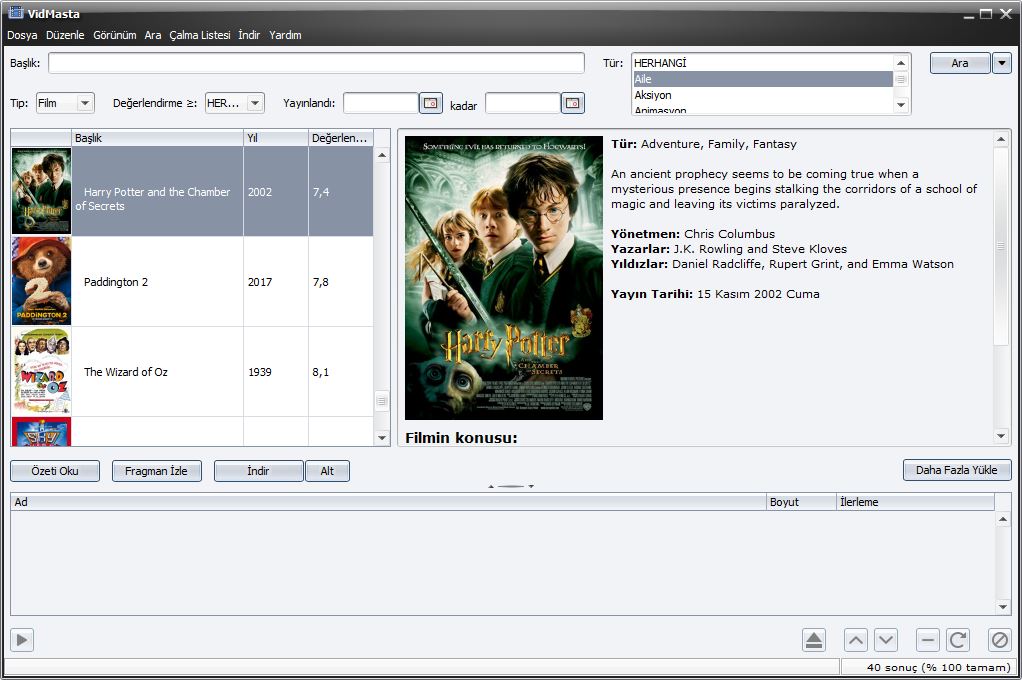Click the Daha Fazla Yükle button
The height and width of the screenshot is (680, 1022).
click(x=957, y=470)
